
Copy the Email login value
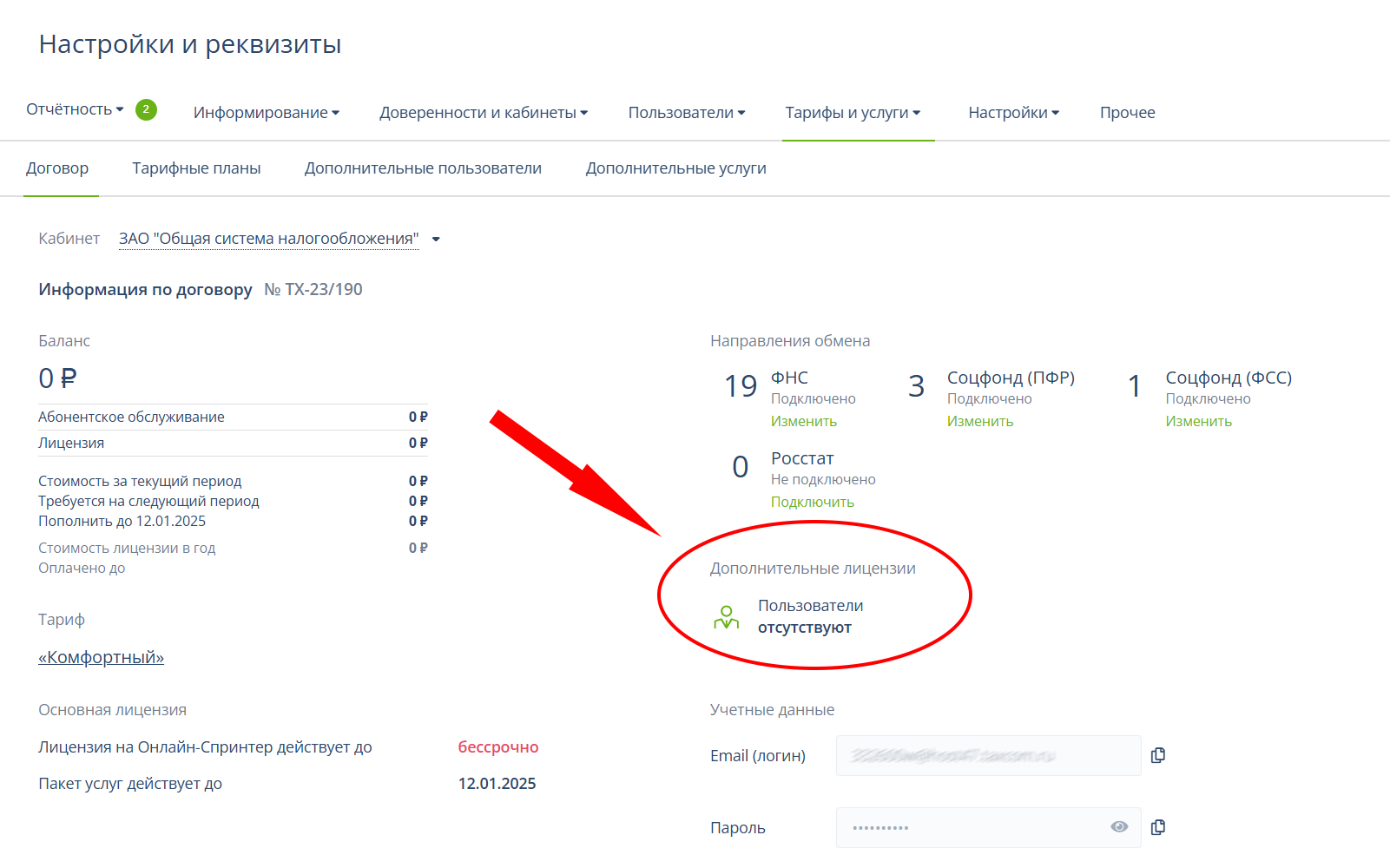pyautogui.click(x=1157, y=755)
